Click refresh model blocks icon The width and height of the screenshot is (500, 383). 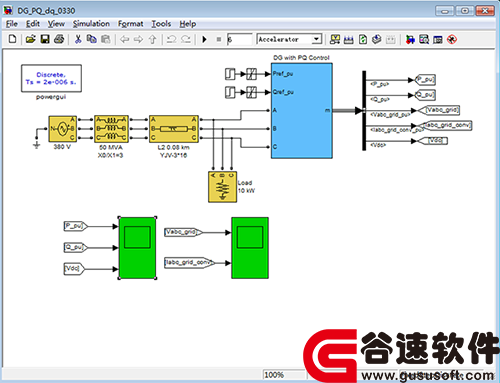coord(363,39)
